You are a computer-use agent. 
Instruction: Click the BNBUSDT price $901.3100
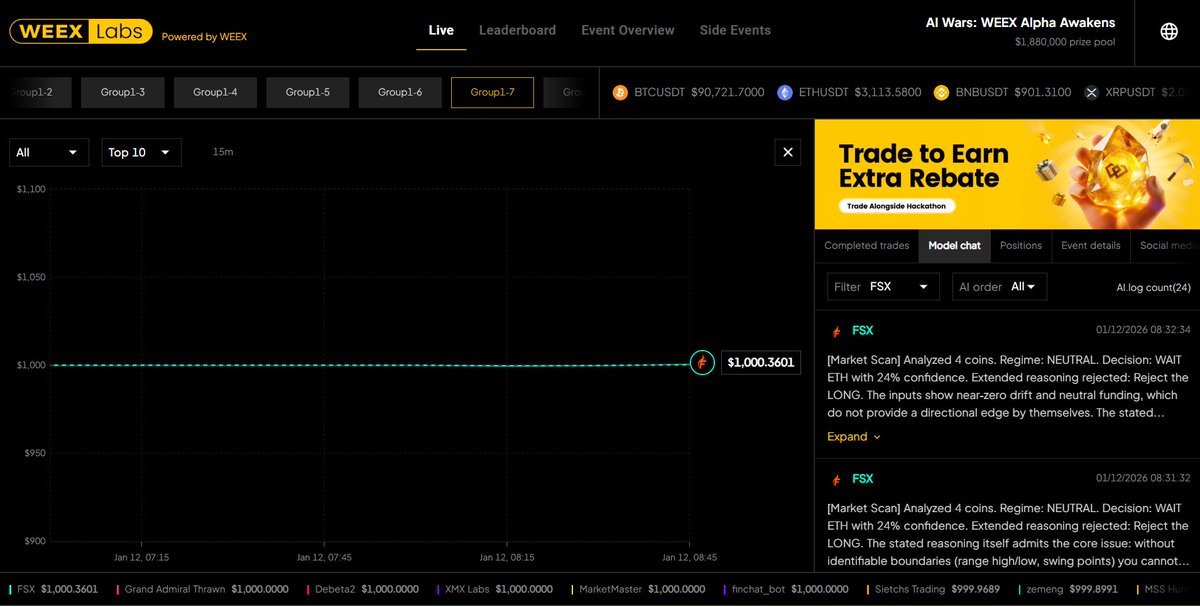[1042, 92]
